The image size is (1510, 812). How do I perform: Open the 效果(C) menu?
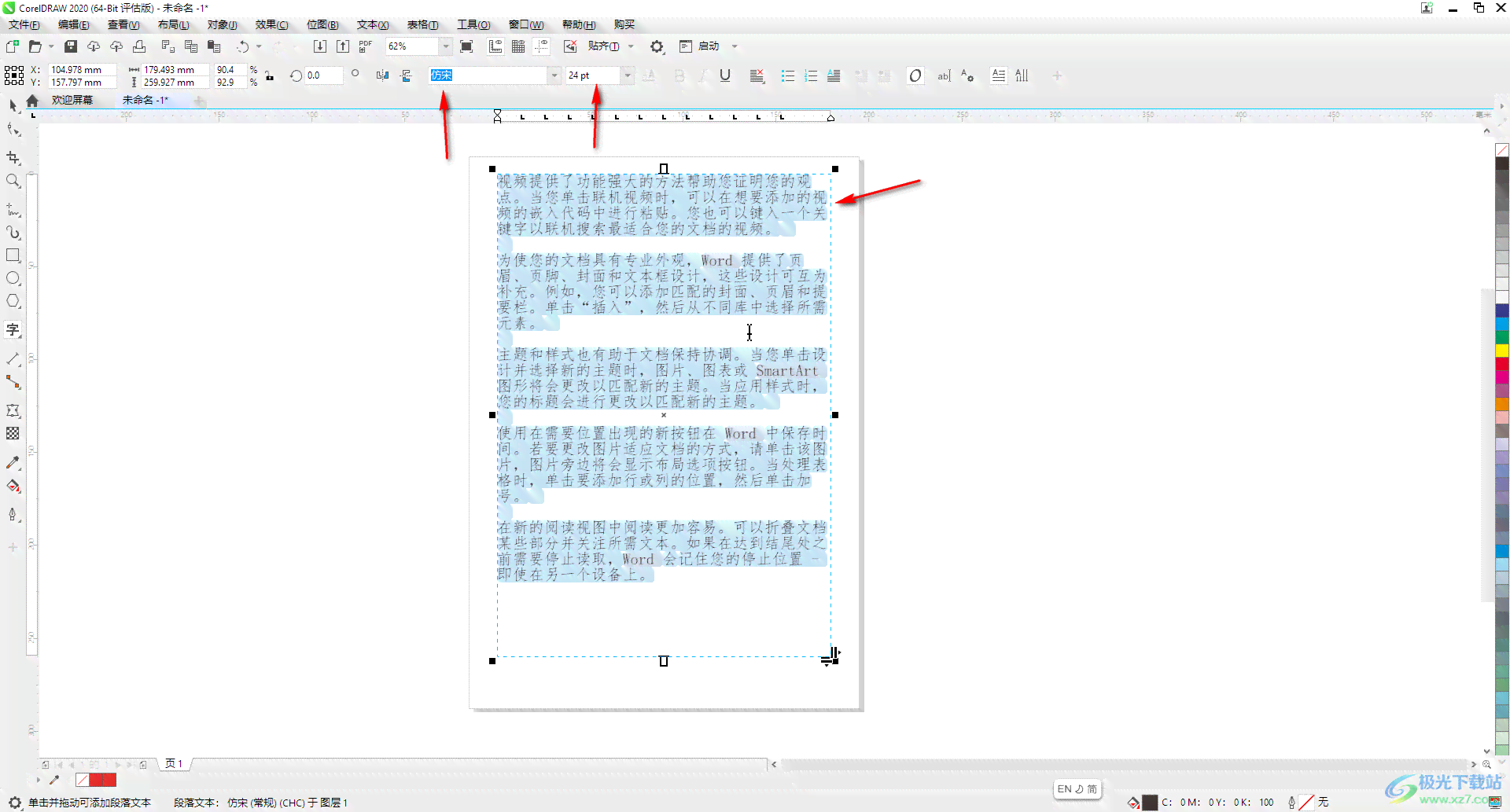(271, 24)
